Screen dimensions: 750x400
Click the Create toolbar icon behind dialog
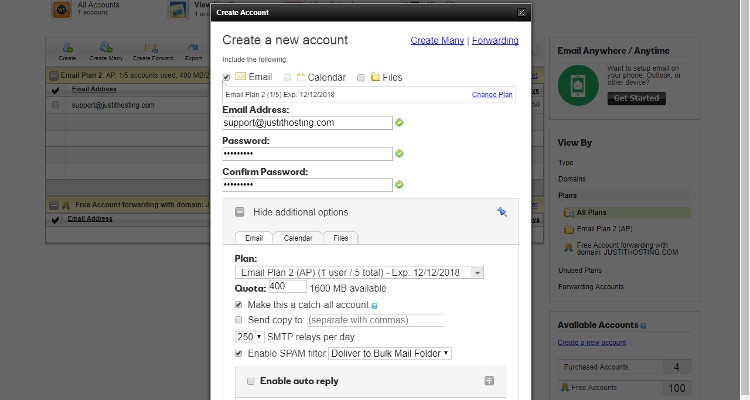pos(67,48)
